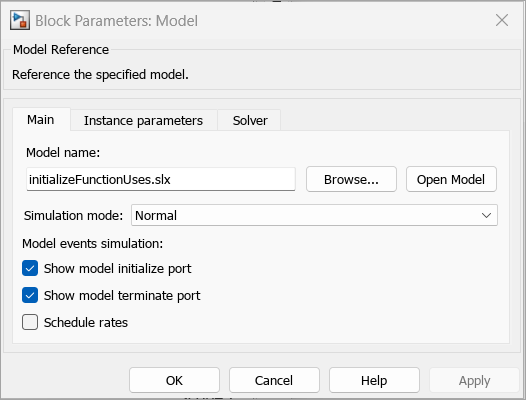Open Help for this block dialog
526x400 pixels.
tap(374, 380)
